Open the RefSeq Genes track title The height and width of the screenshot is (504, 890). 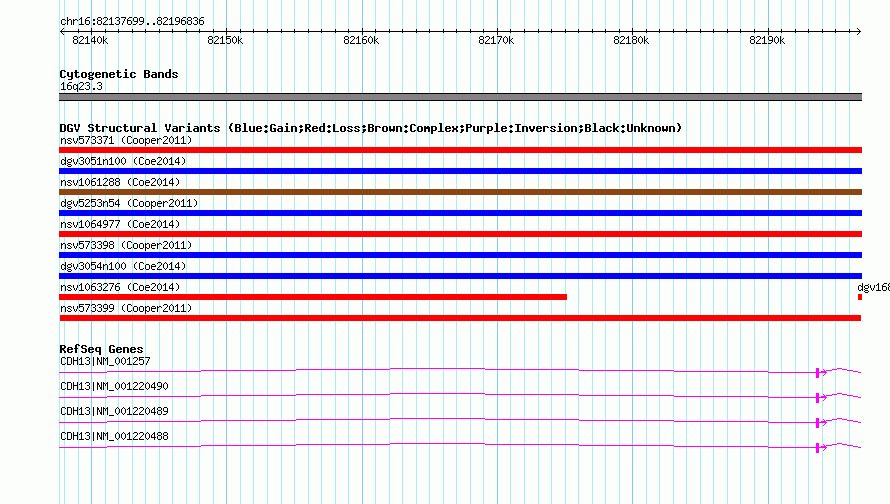click(102, 349)
